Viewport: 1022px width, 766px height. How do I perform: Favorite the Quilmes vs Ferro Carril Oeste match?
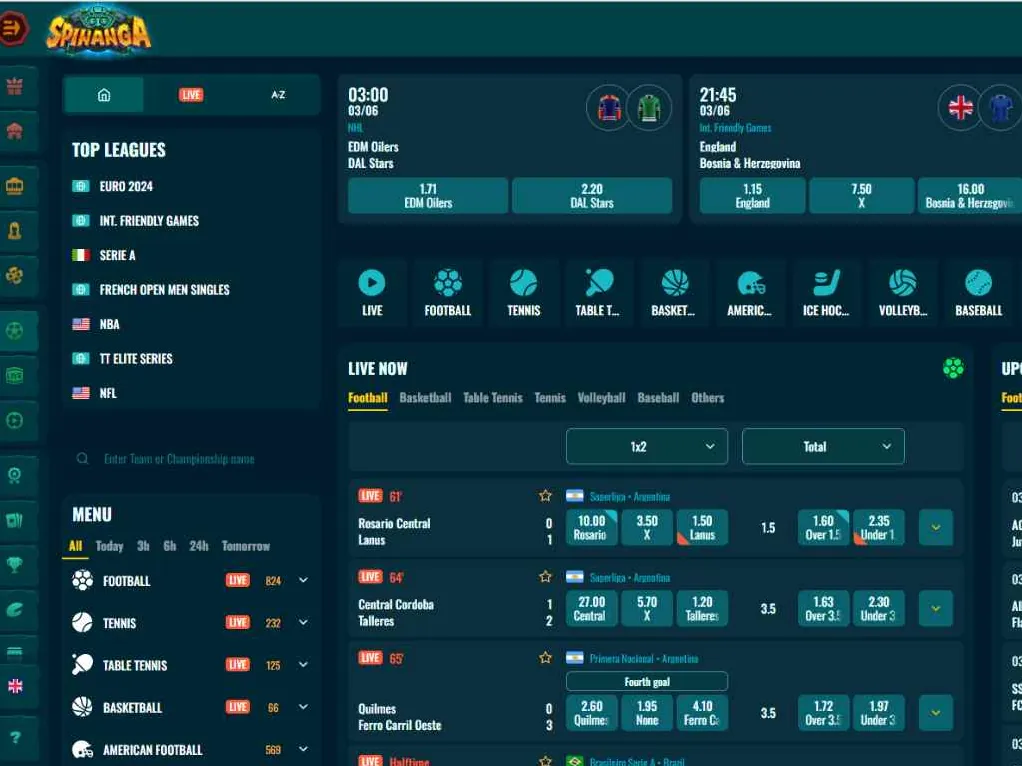[x=545, y=659]
